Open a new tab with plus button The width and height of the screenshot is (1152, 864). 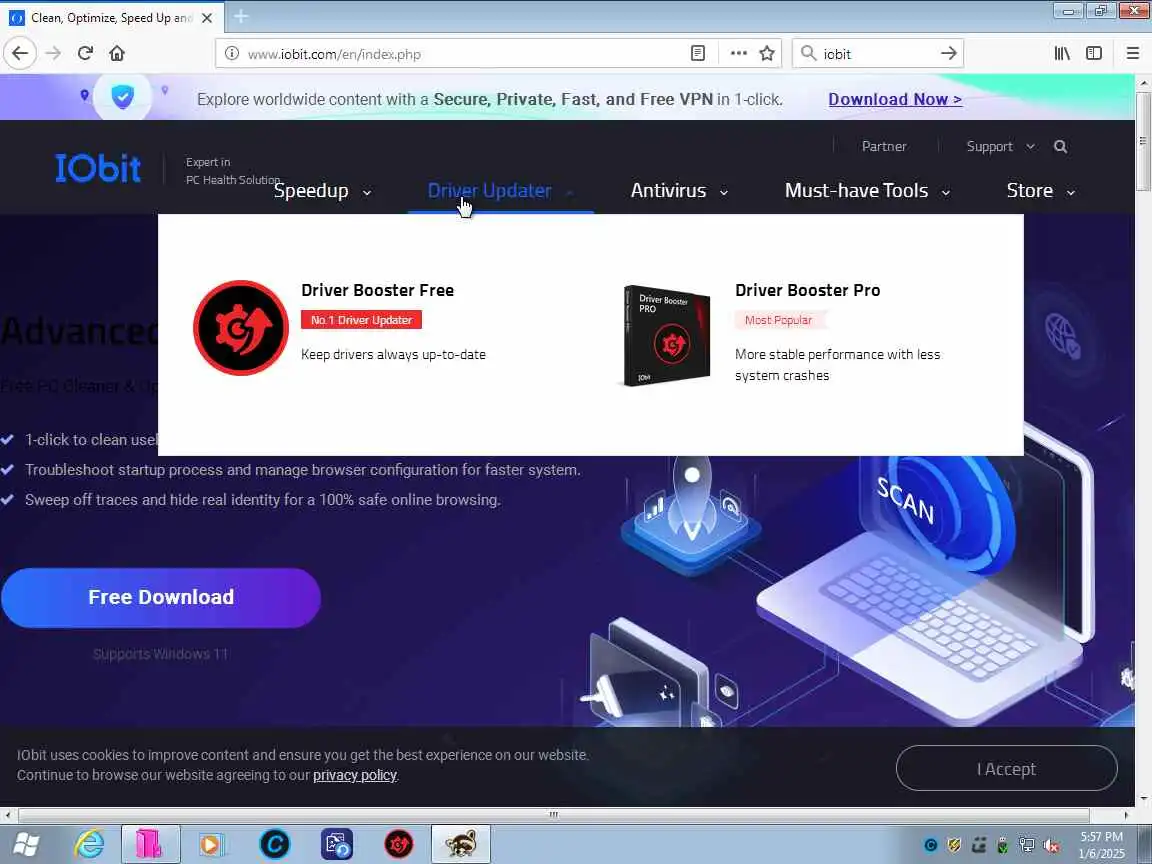pyautogui.click(x=241, y=17)
